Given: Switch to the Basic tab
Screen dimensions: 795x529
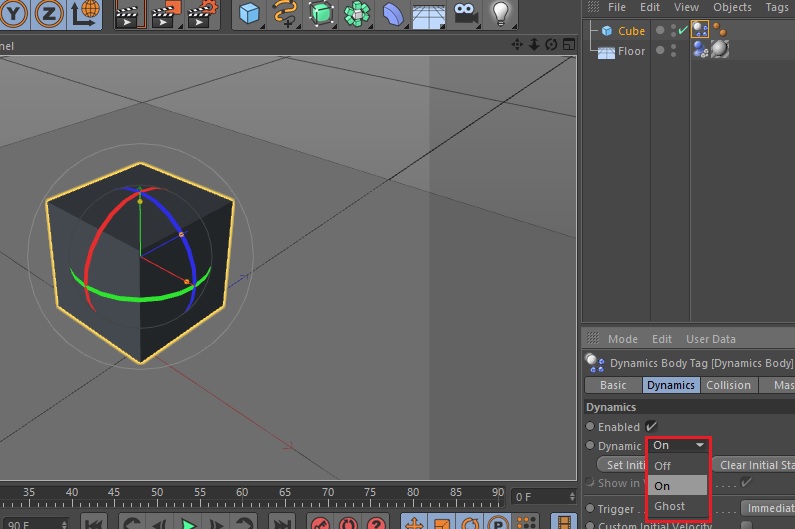Looking at the screenshot, I should click(613, 385).
